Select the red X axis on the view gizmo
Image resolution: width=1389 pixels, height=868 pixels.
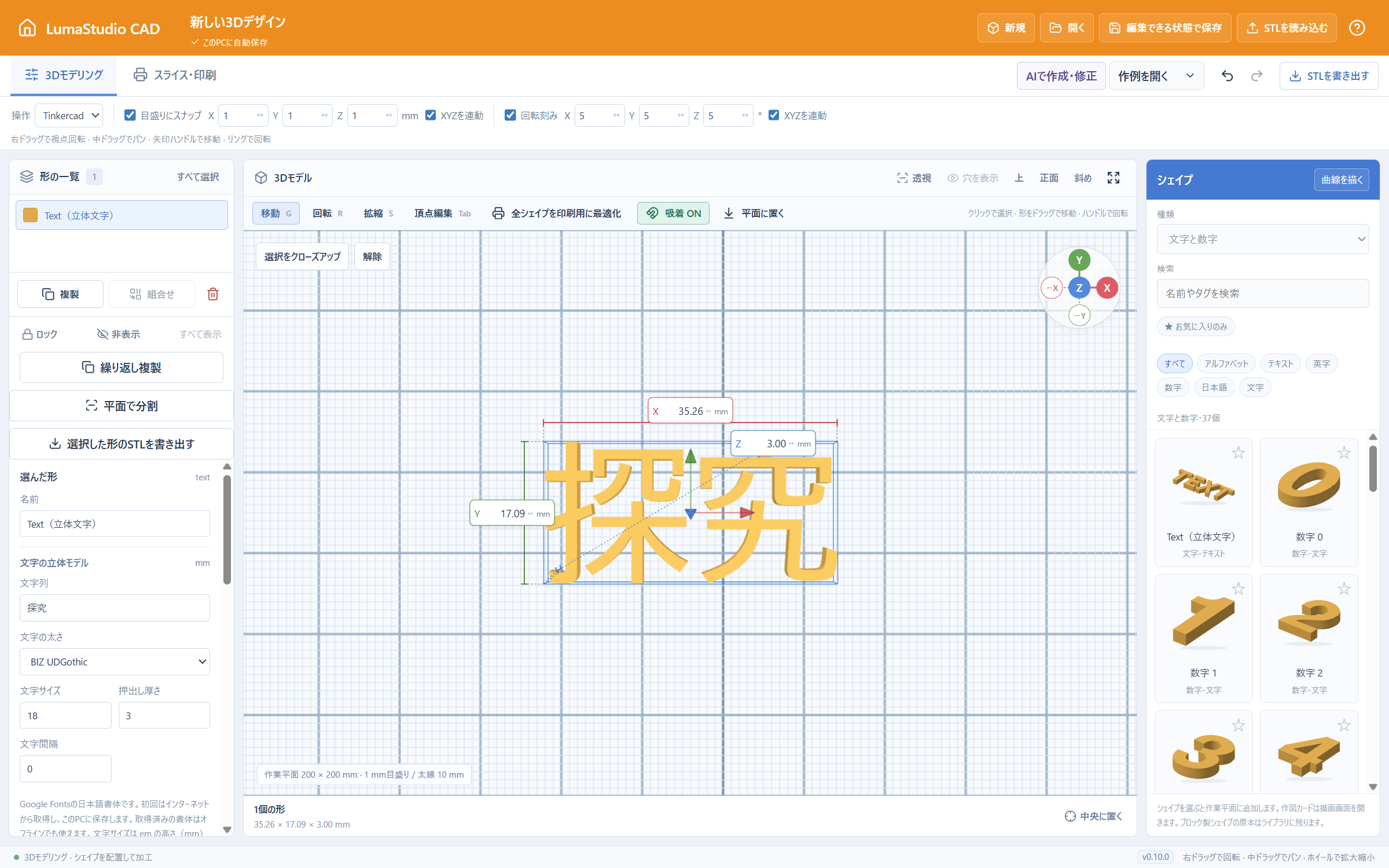[1107, 288]
